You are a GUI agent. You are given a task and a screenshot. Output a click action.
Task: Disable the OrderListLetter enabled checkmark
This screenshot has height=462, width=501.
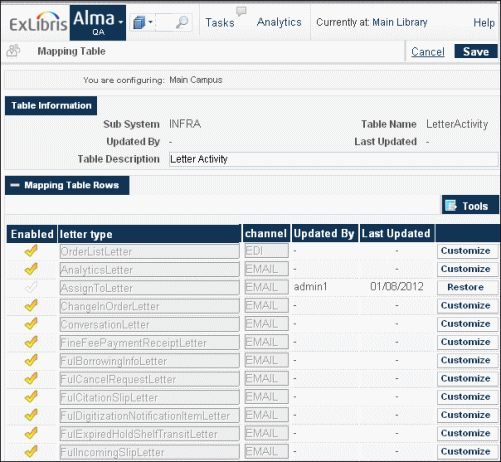[31, 251]
